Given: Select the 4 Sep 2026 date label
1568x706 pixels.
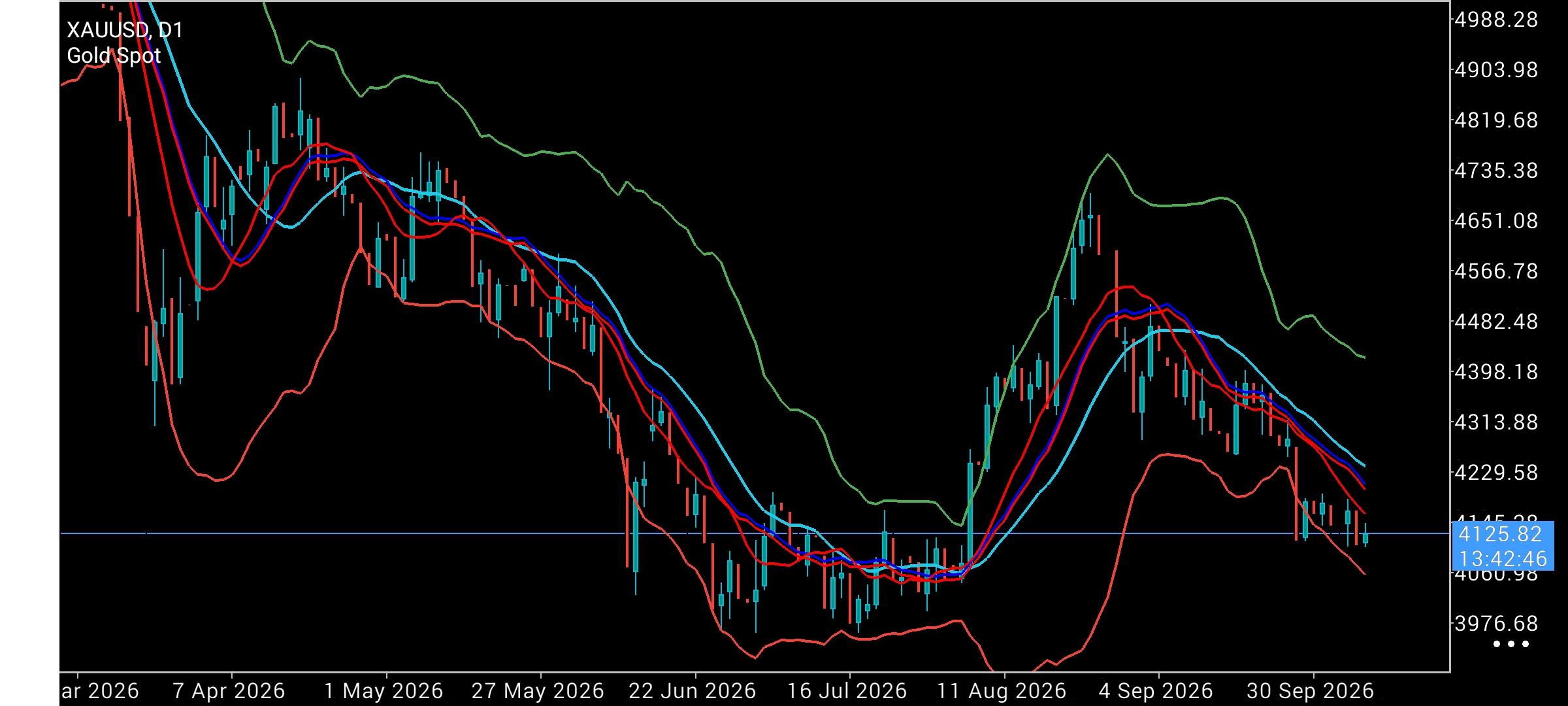Looking at the screenshot, I should click(x=1155, y=691).
